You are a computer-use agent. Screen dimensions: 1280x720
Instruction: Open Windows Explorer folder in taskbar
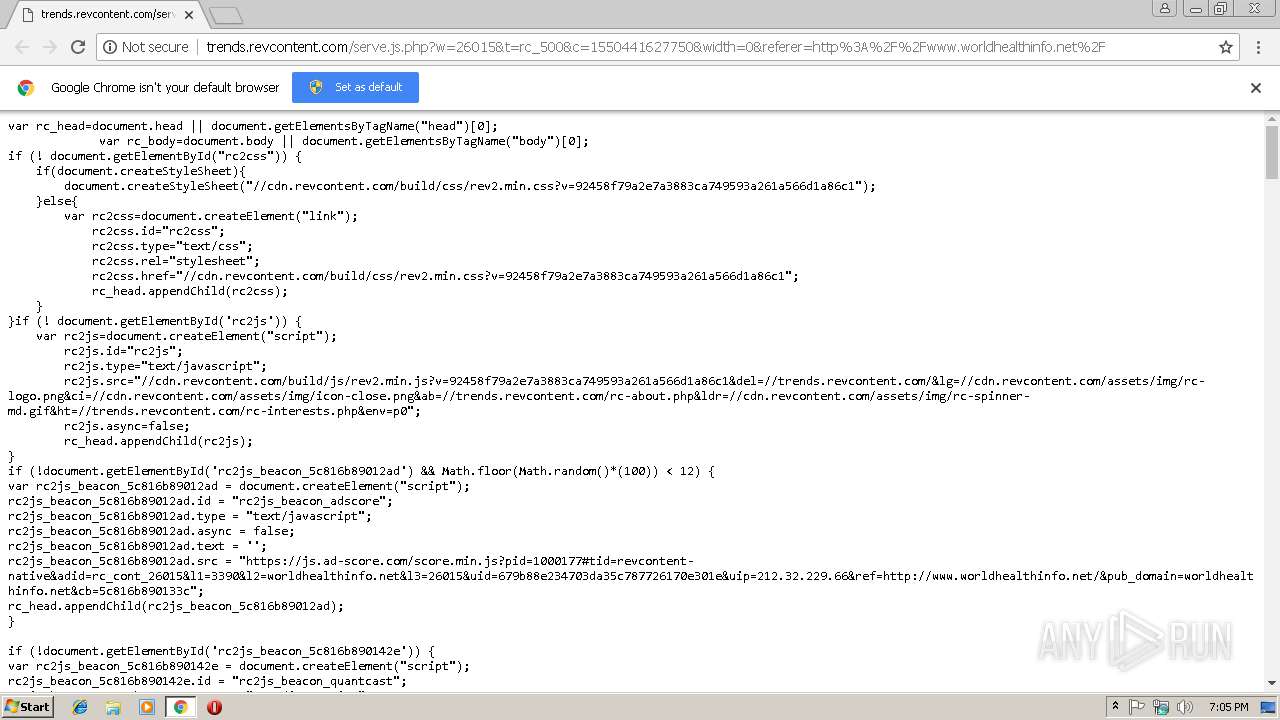pyautogui.click(x=113, y=707)
